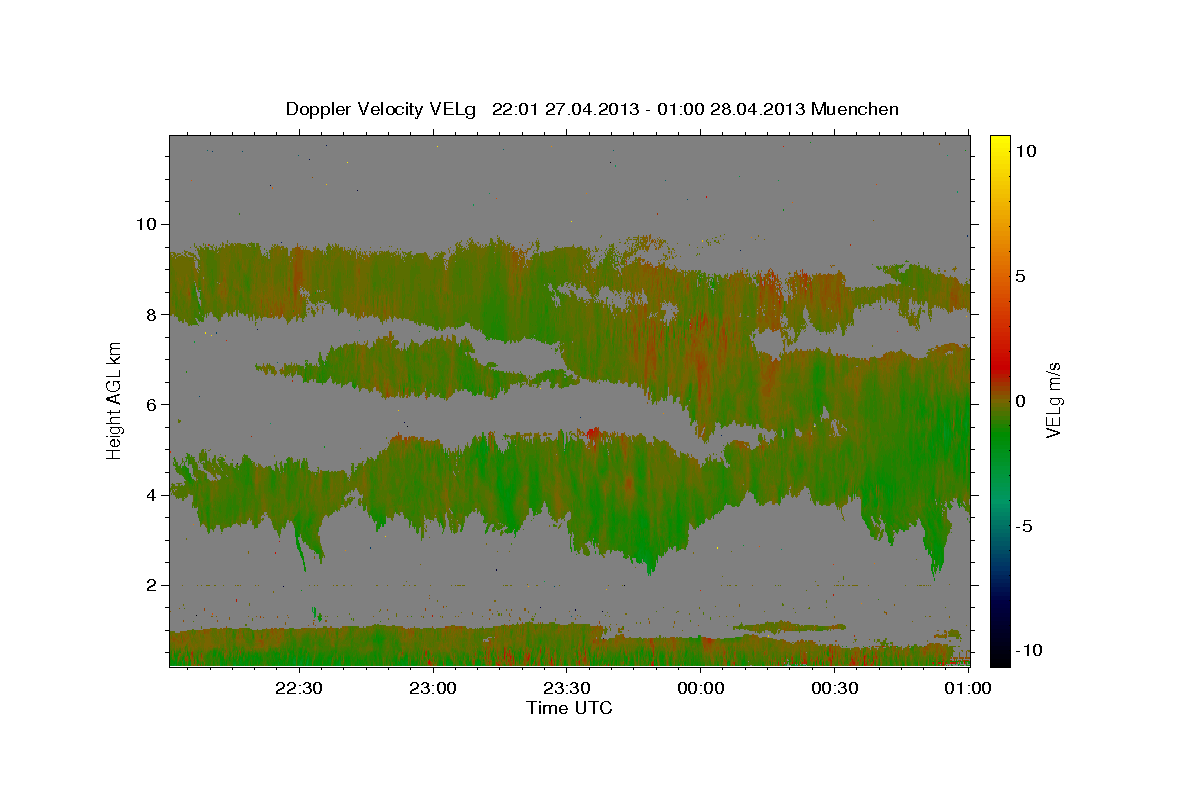Image resolution: width=1200 pixels, height=800 pixels.
Task: Click the height tick label 8
Action: pos(152,314)
